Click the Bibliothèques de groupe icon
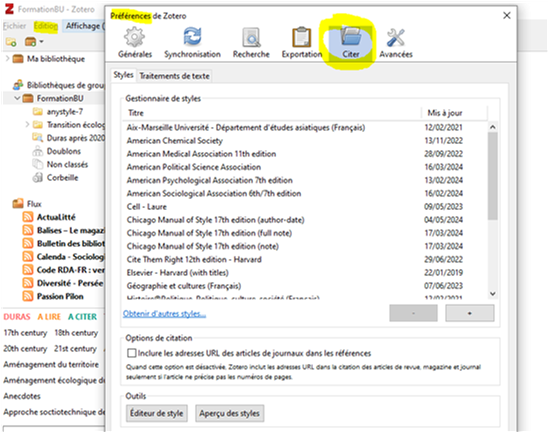 click(x=18, y=85)
